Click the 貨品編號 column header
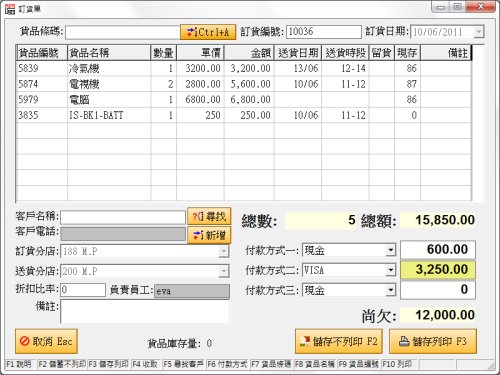Image resolution: width=500 pixels, height=375 pixels. [42, 53]
